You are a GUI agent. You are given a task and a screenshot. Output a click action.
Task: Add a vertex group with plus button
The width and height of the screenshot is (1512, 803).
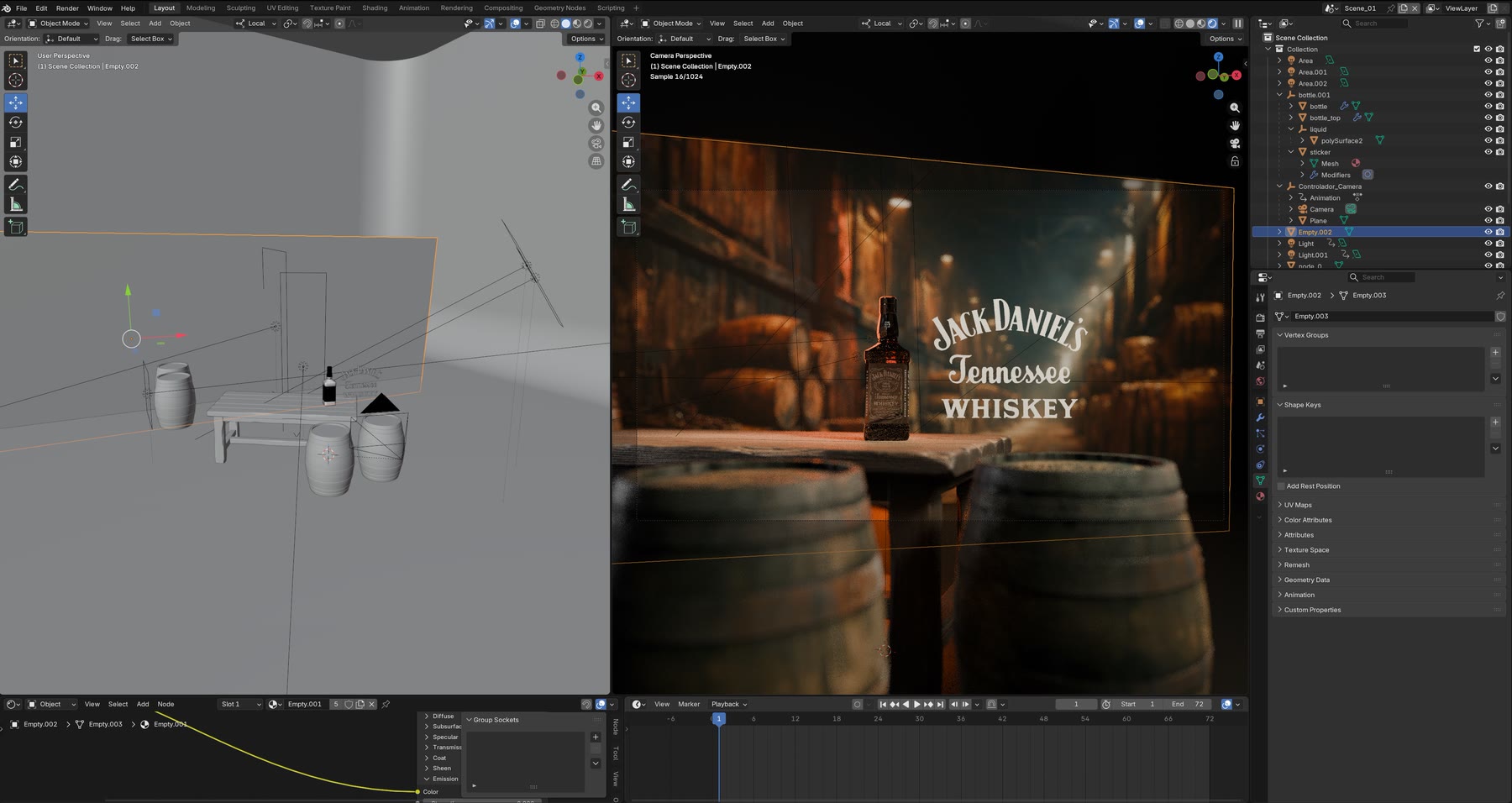[1495, 353]
